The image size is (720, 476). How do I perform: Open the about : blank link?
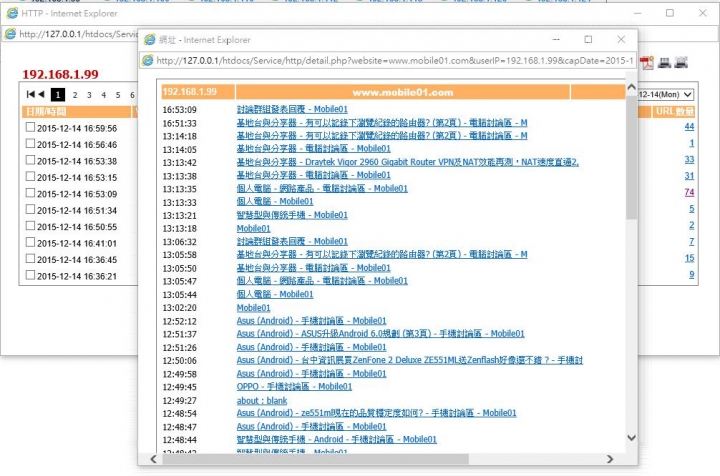(262, 400)
